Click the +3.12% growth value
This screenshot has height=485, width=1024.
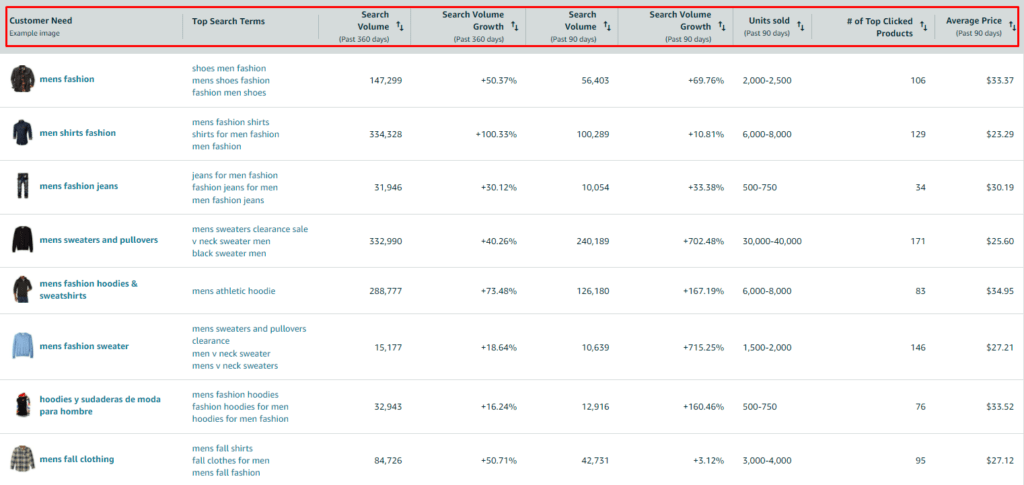pyautogui.click(x=709, y=461)
